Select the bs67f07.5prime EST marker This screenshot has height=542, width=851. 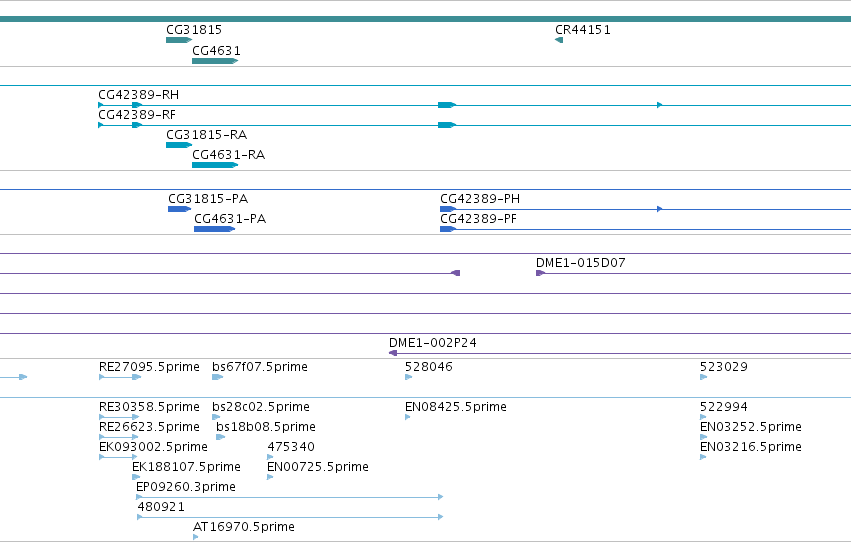[x=218, y=377]
